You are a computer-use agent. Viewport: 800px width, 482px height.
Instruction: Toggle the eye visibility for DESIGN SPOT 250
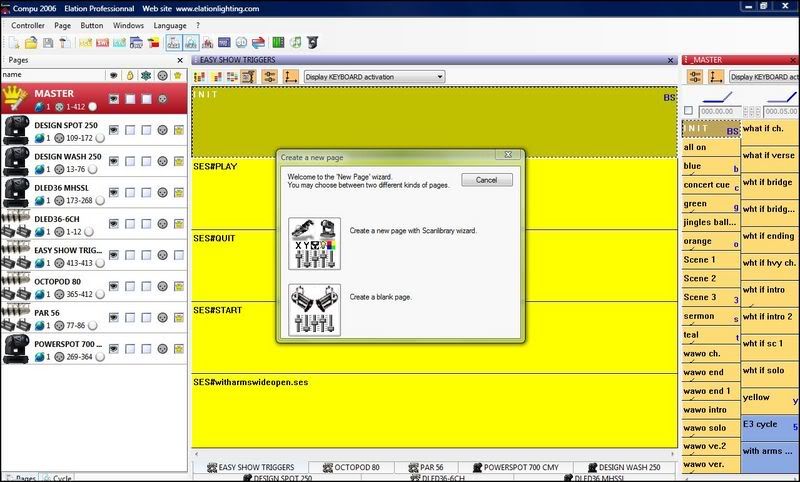[x=114, y=130]
